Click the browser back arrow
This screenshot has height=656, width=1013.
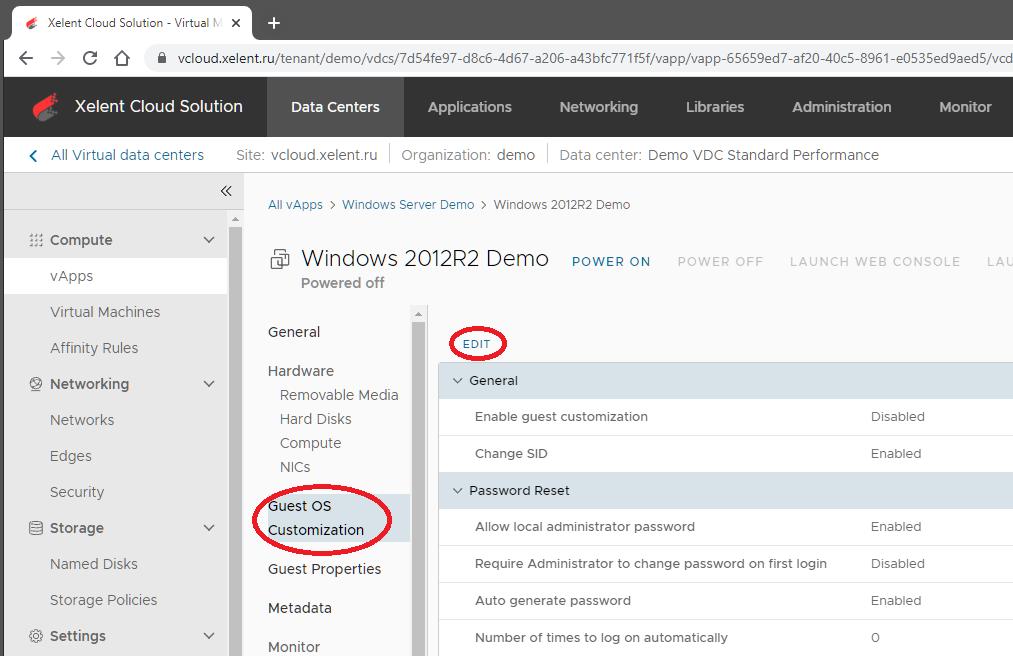click(26, 58)
